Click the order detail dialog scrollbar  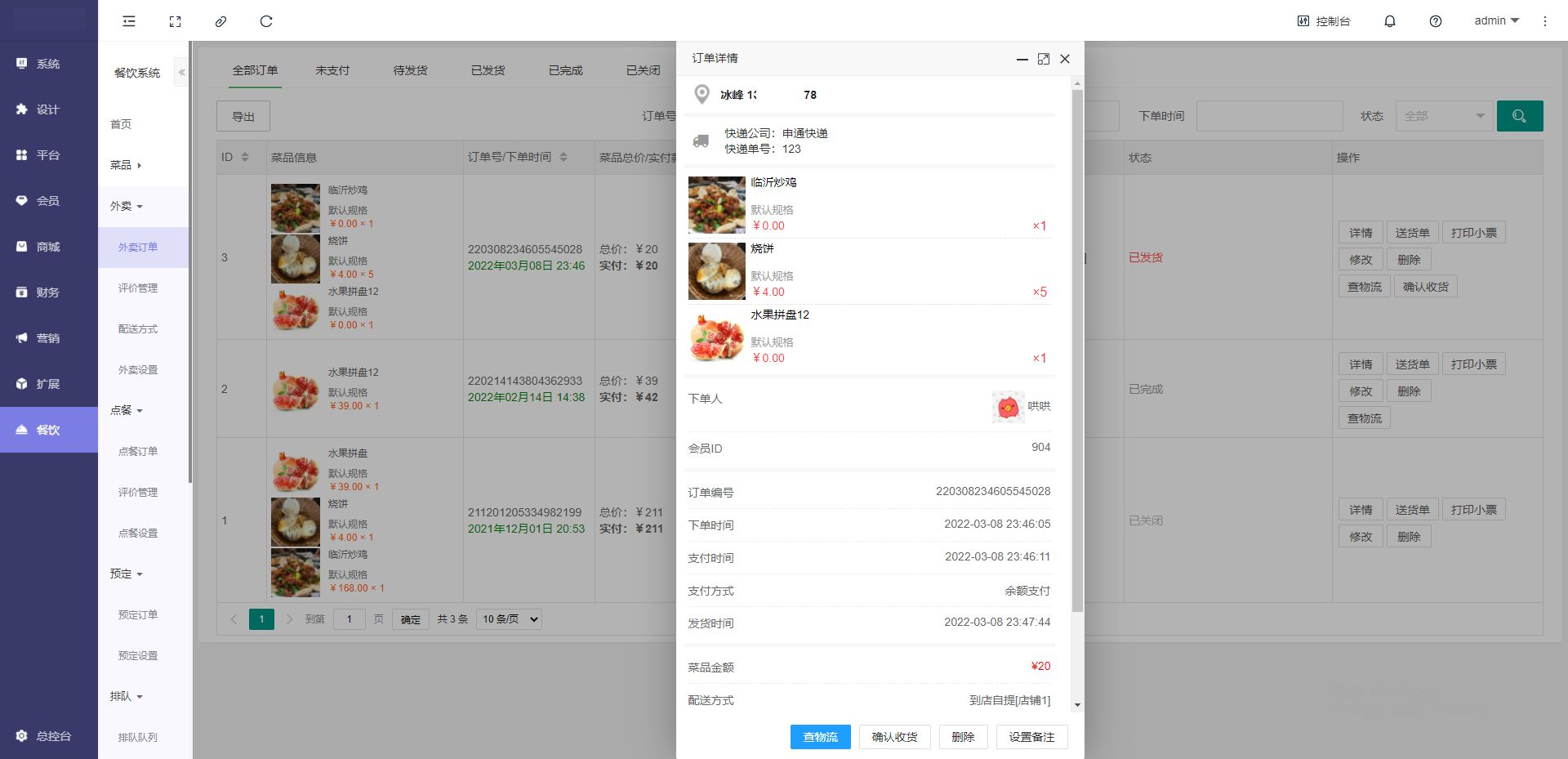pyautogui.click(x=1077, y=351)
